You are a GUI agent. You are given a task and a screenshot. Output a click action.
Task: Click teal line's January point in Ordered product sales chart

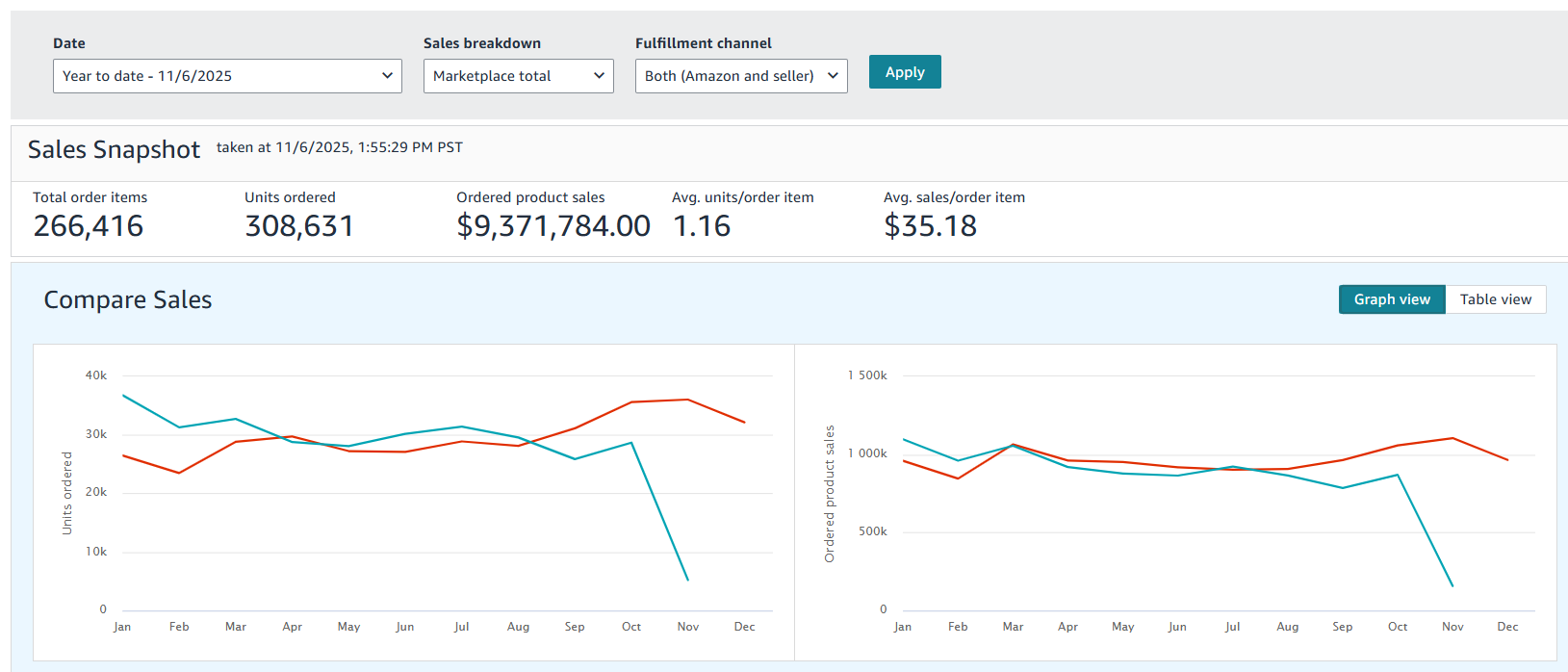[903, 440]
